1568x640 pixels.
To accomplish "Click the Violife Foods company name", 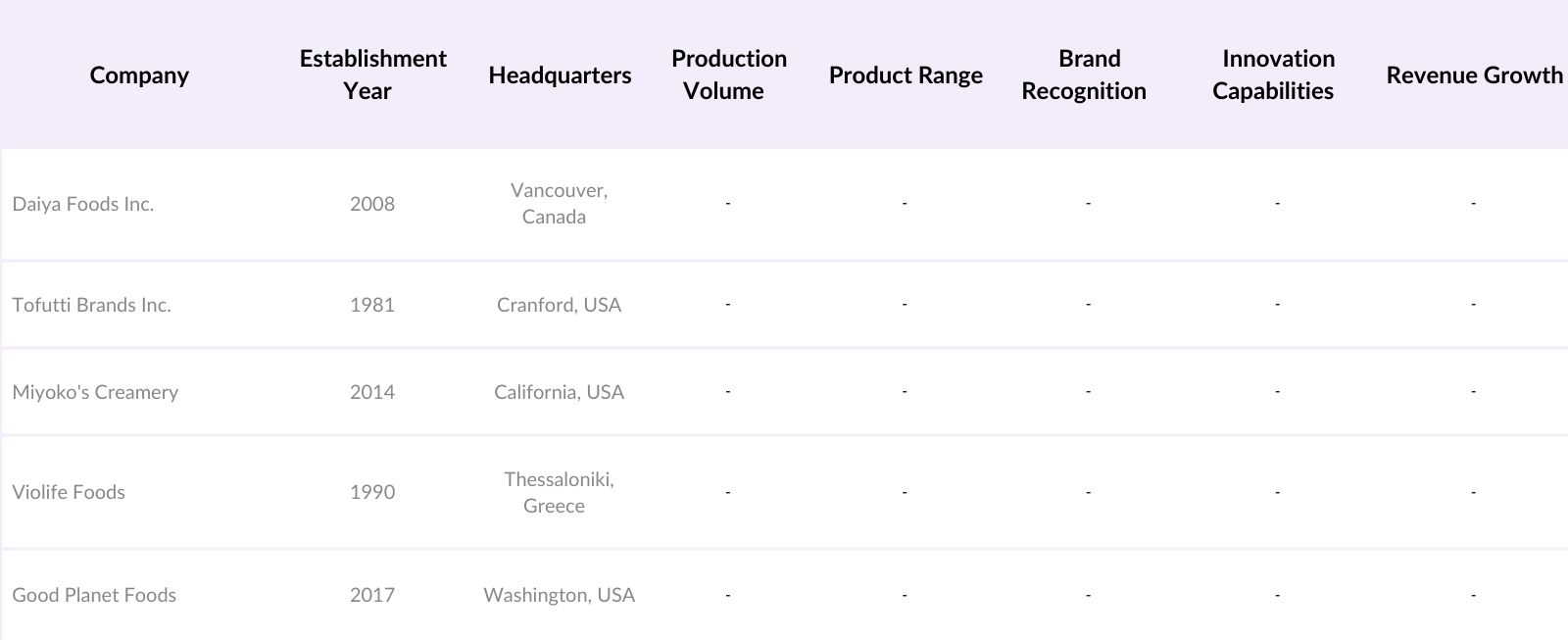I will pos(69,492).
